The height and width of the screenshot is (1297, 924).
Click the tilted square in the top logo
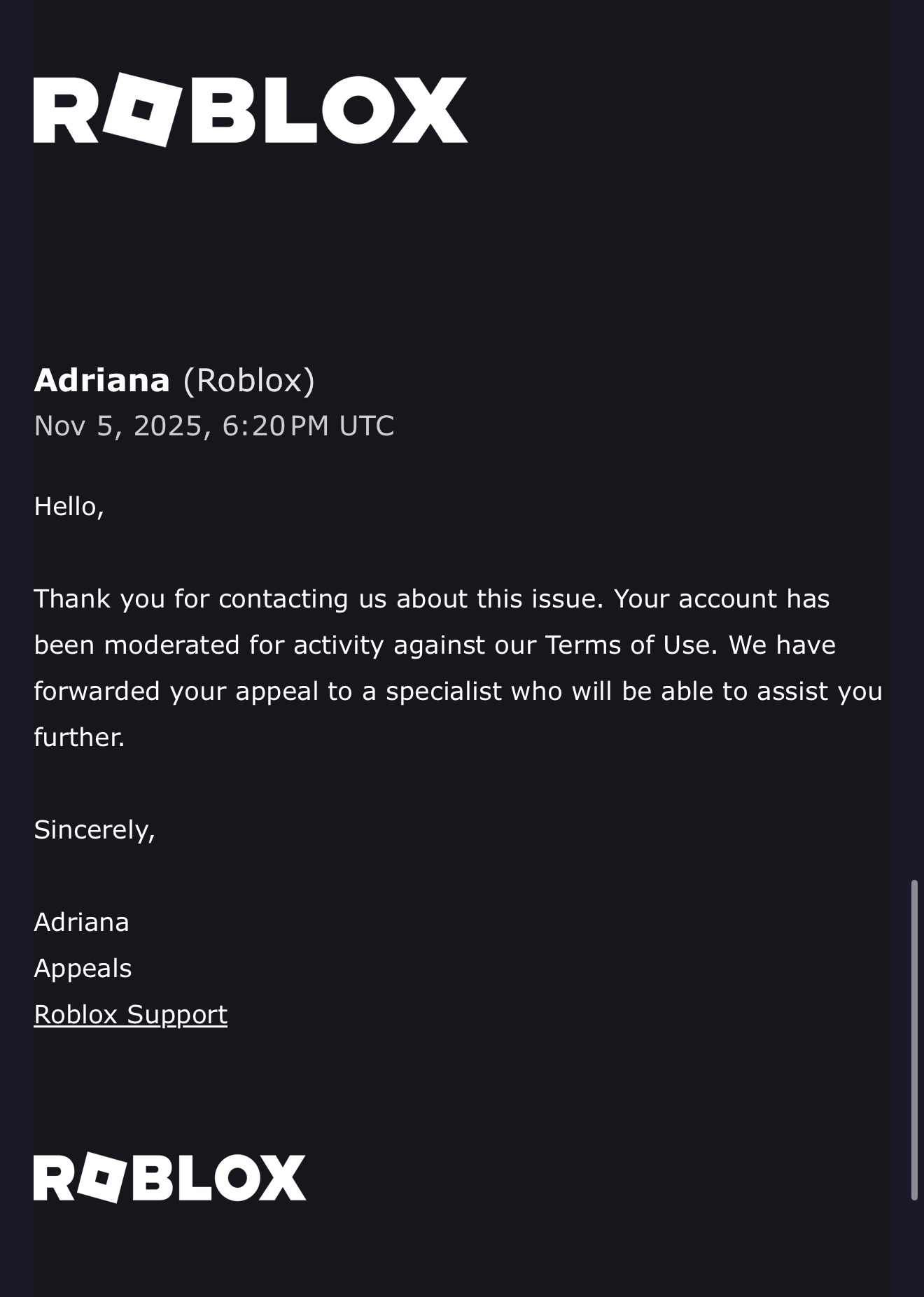tap(139, 110)
